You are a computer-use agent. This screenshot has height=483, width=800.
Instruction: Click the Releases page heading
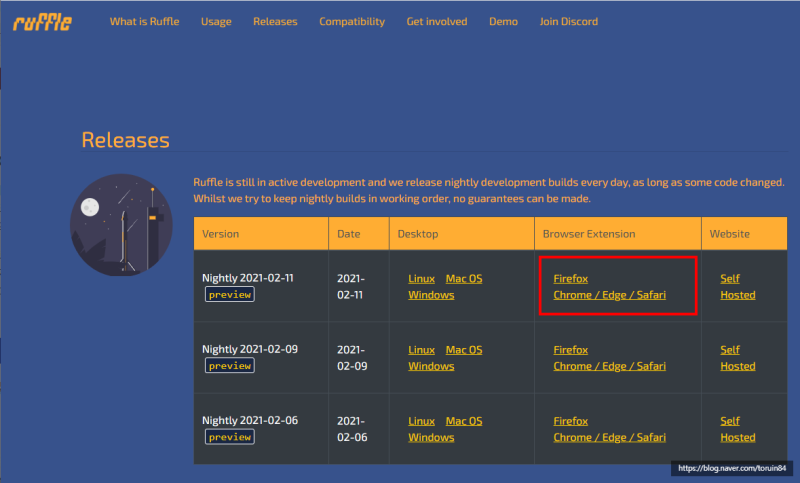pos(126,140)
